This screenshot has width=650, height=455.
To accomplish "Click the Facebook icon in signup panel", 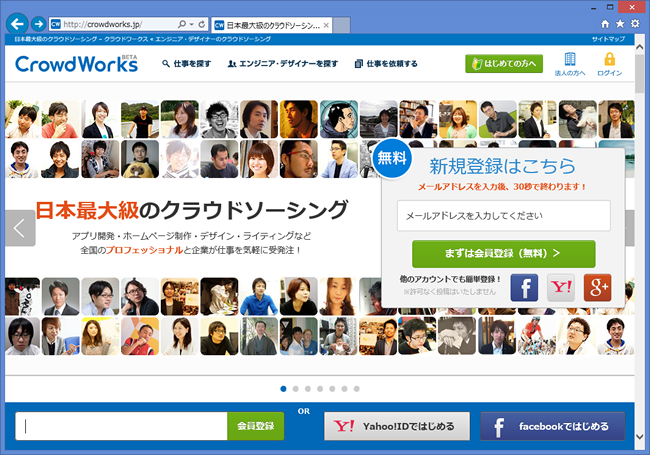I will click(x=524, y=287).
